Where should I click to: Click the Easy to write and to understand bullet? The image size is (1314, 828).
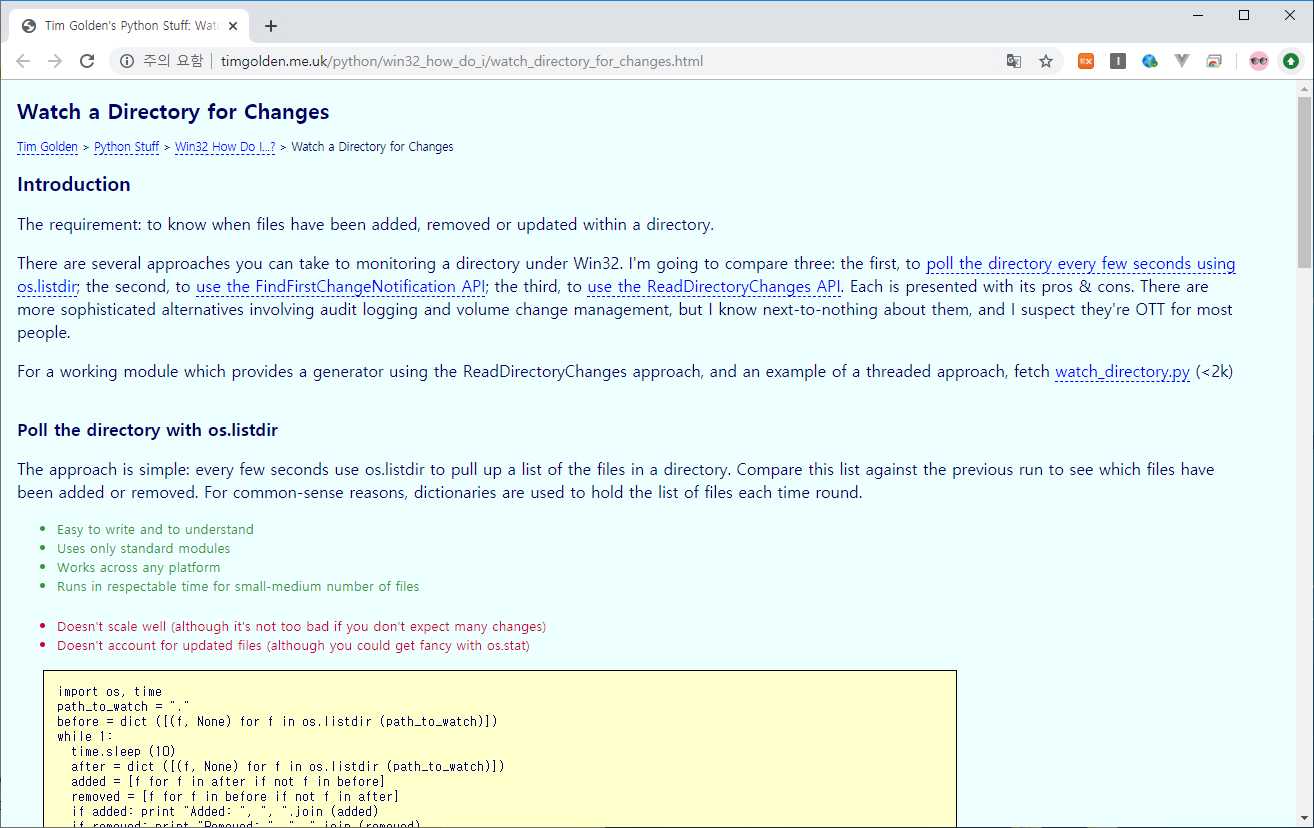point(155,530)
